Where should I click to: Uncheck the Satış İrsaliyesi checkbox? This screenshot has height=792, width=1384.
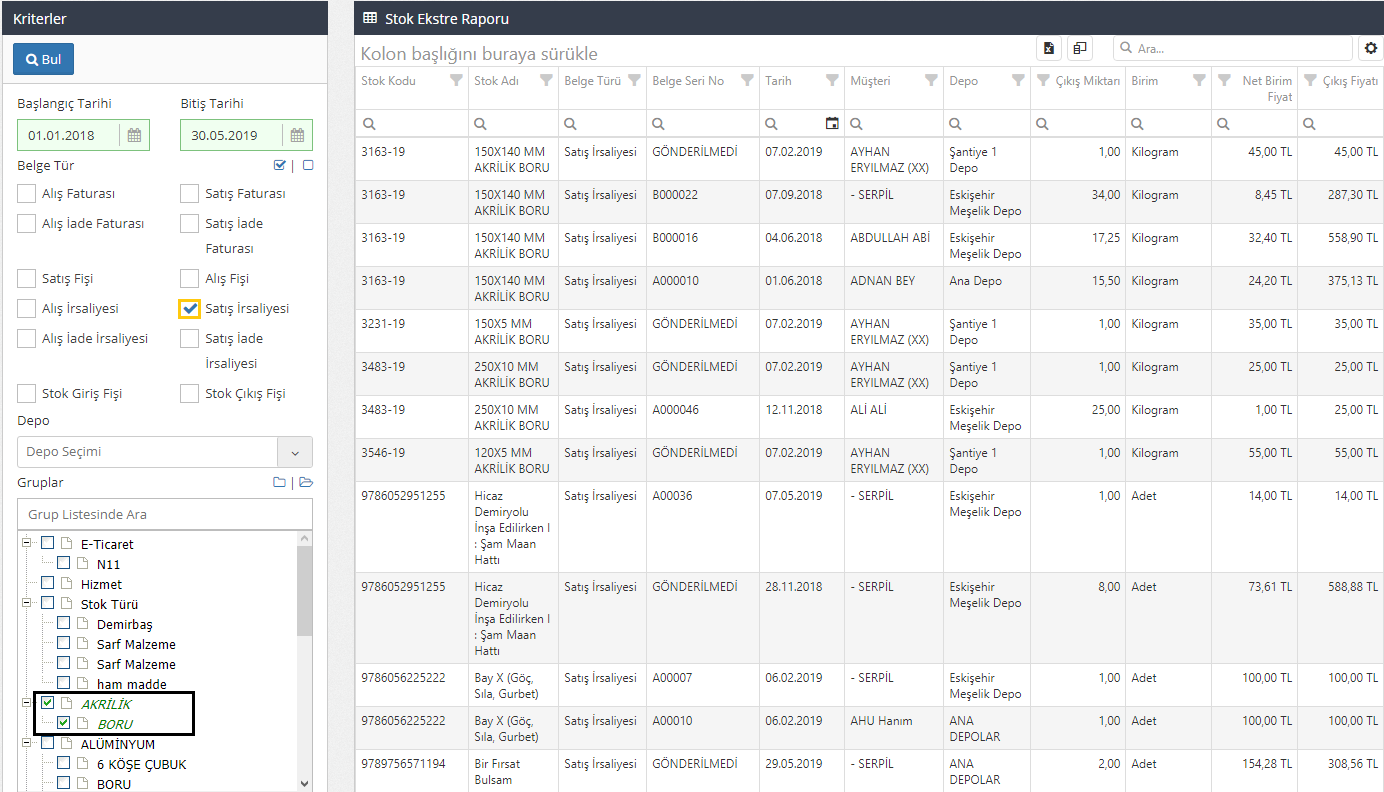click(x=190, y=309)
